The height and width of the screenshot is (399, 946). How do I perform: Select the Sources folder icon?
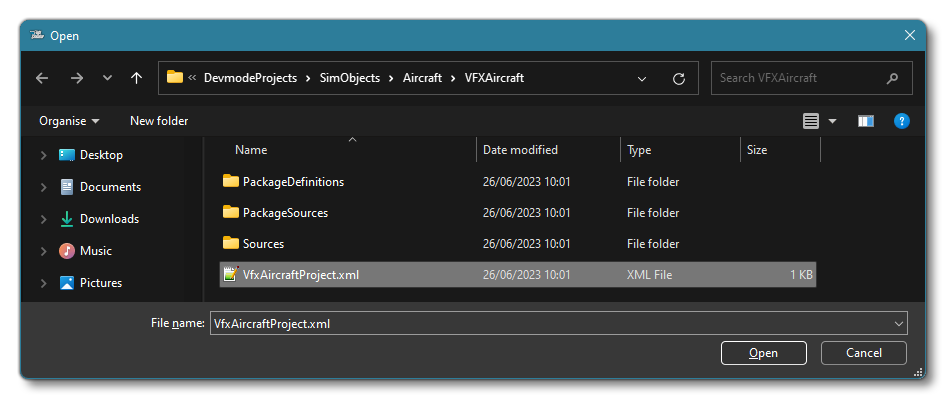point(230,243)
